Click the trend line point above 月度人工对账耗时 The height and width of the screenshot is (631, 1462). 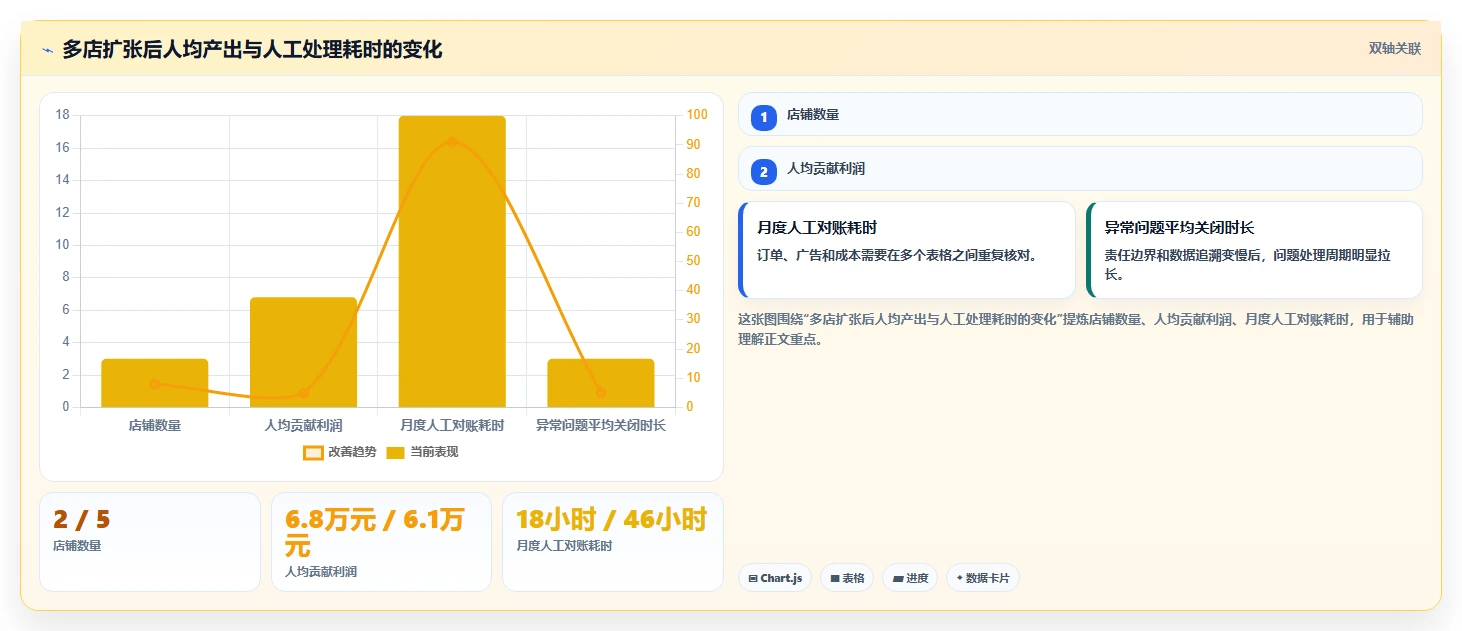tap(452, 142)
